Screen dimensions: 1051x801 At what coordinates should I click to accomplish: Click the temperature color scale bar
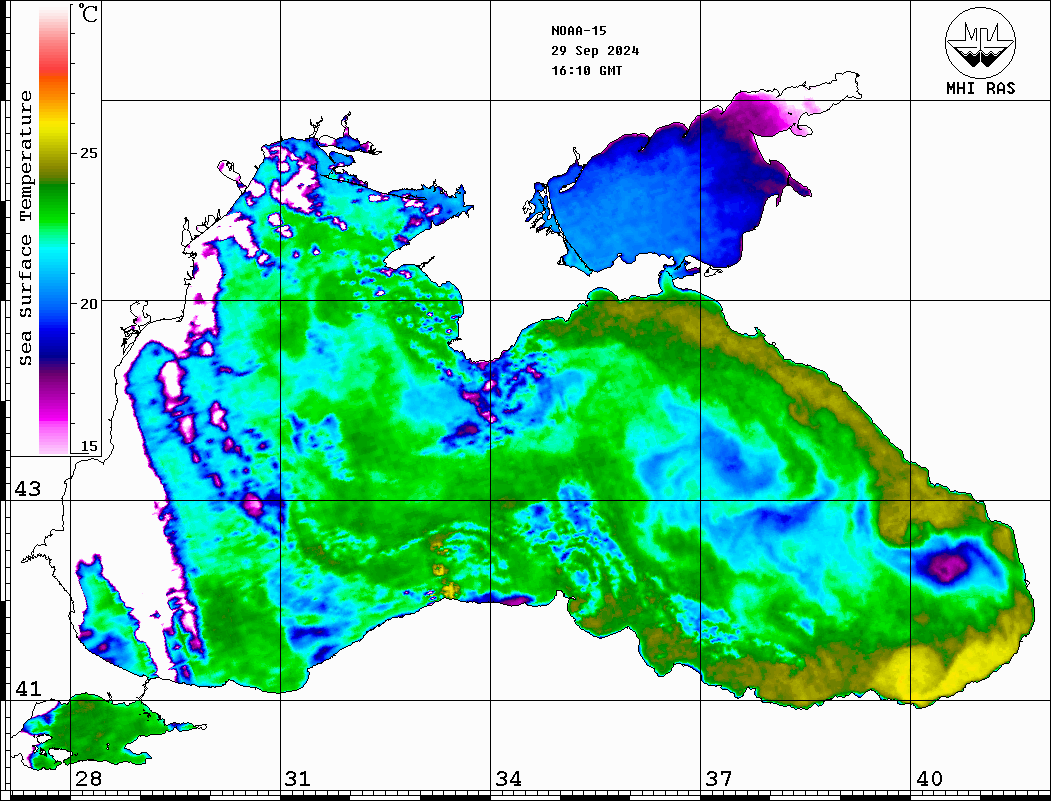click(54, 230)
